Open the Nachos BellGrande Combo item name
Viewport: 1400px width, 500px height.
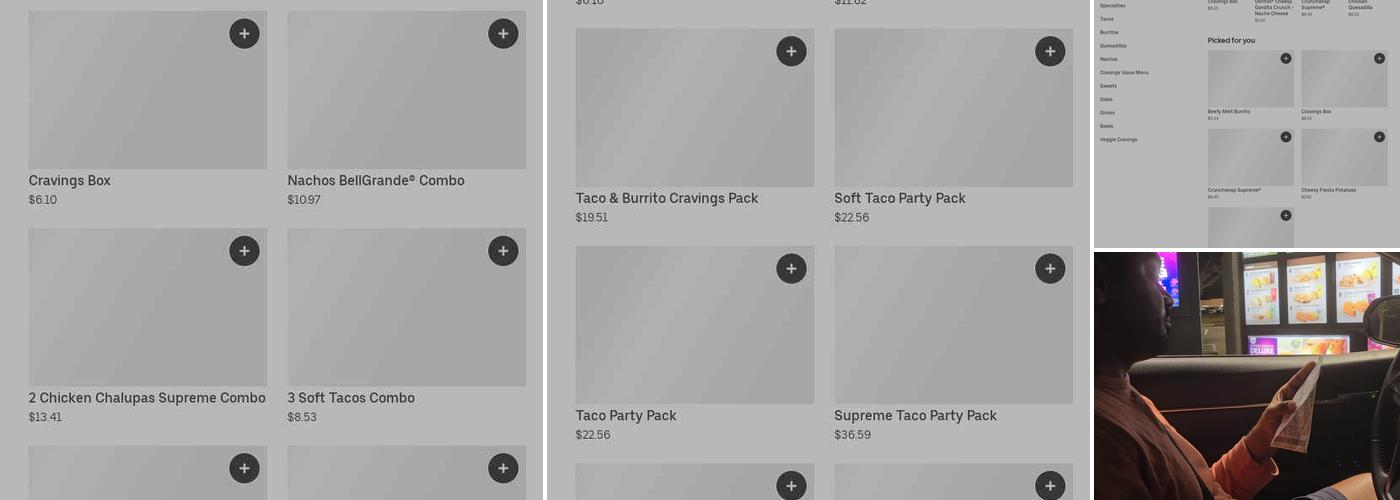pyautogui.click(x=376, y=181)
